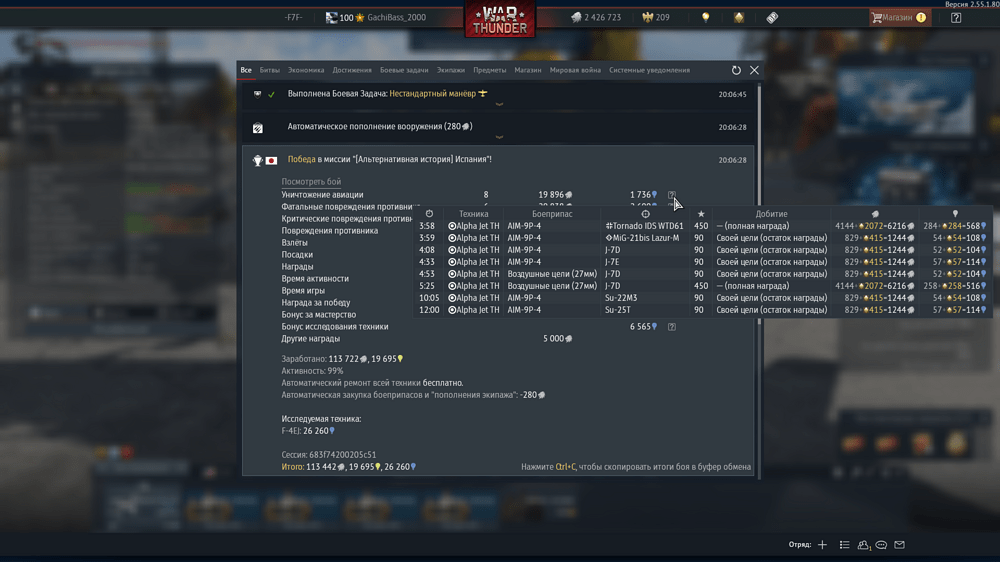Click the clock column header icon in the kill table

point(429,214)
